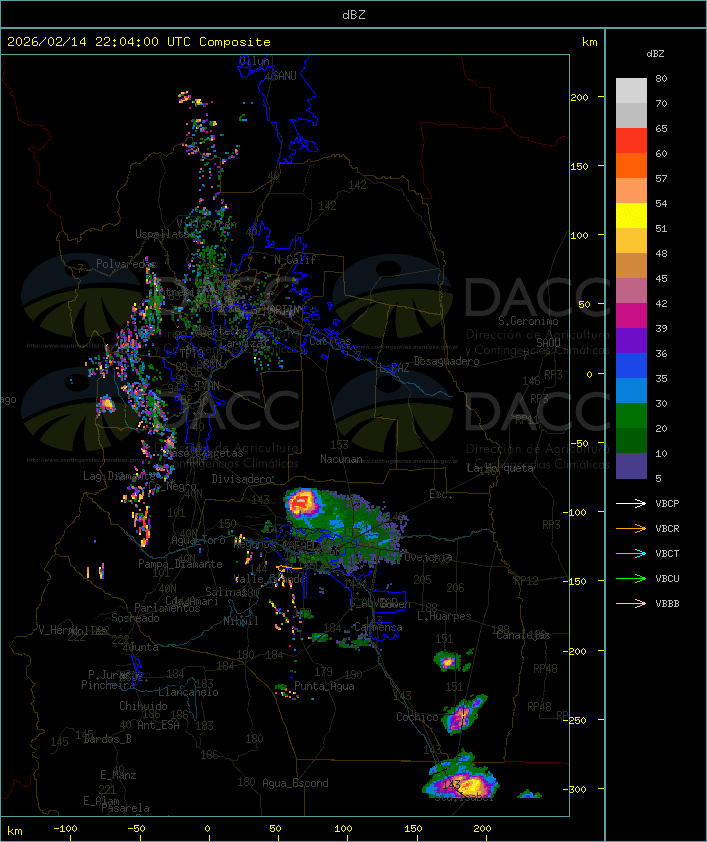Click the Carmensa place label
This screenshot has height=842, width=707.
[x=378, y=627]
